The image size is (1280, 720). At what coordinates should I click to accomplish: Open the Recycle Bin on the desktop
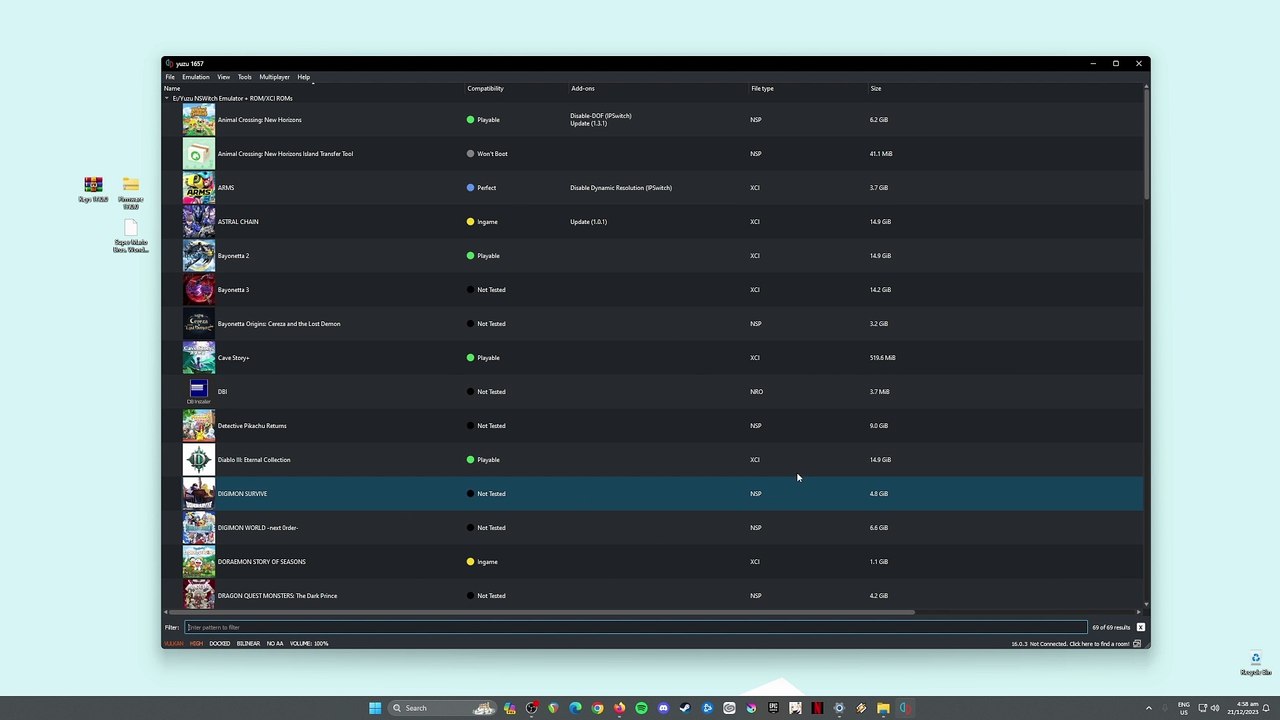1255,664
